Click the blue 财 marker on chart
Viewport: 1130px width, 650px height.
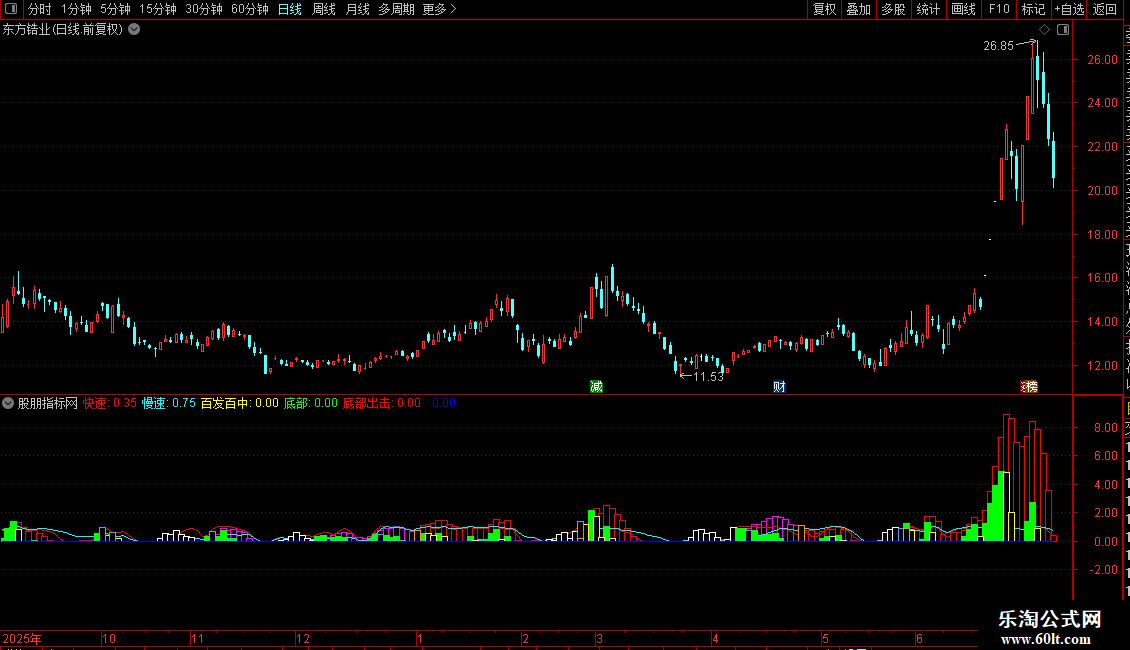[779, 387]
